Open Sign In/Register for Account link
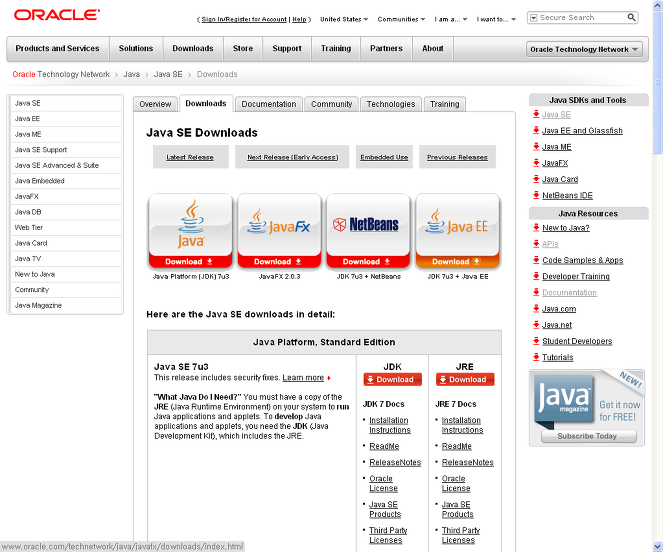663x552 pixels. [244, 19]
